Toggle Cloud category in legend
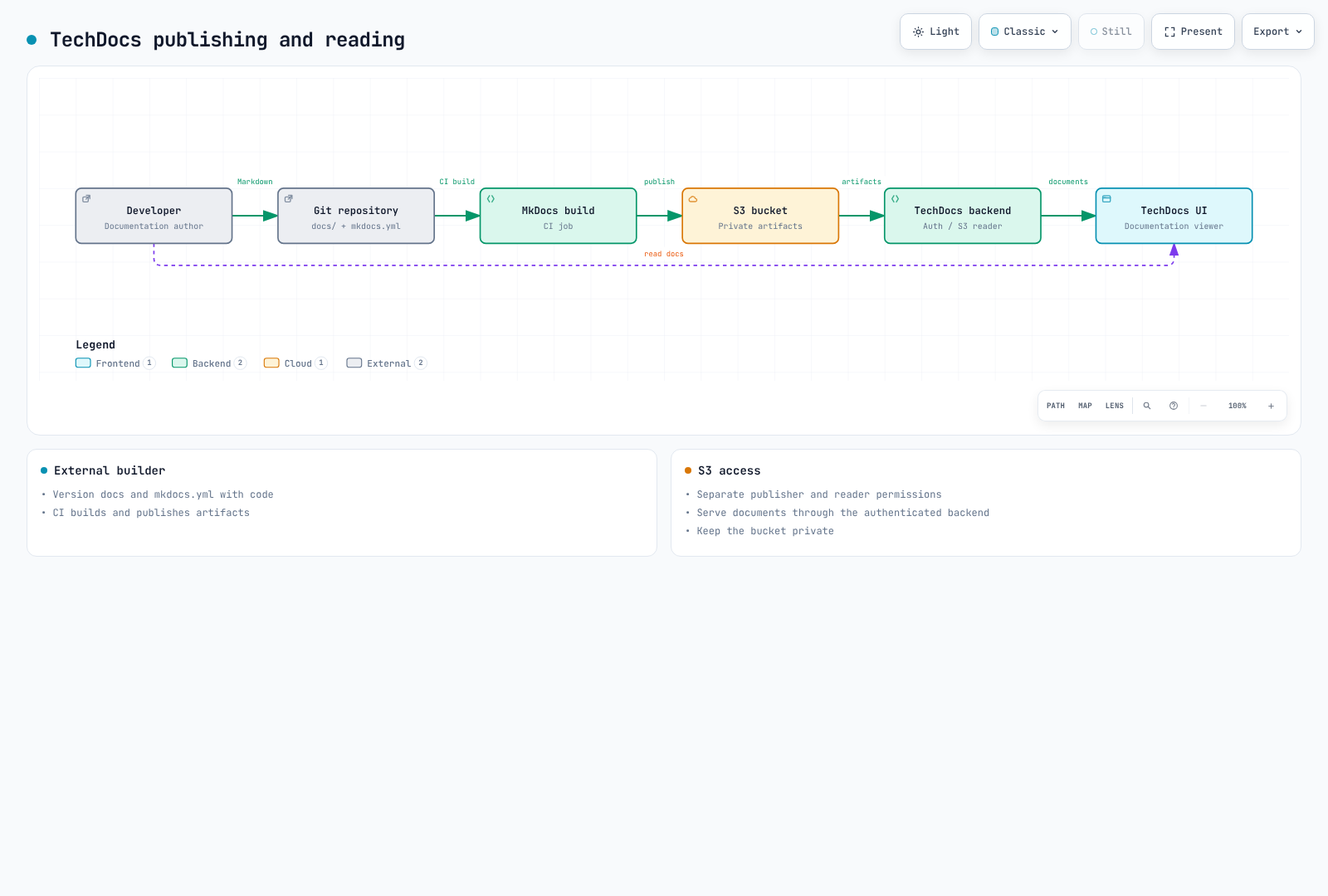 [295, 363]
